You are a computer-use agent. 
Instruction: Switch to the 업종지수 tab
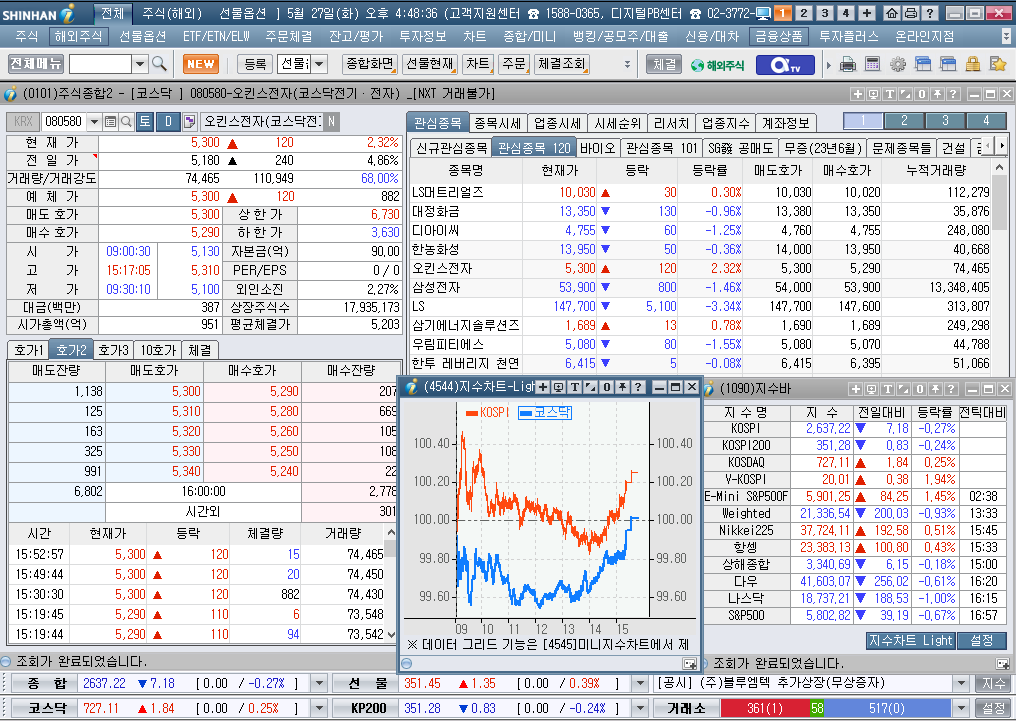click(x=726, y=122)
